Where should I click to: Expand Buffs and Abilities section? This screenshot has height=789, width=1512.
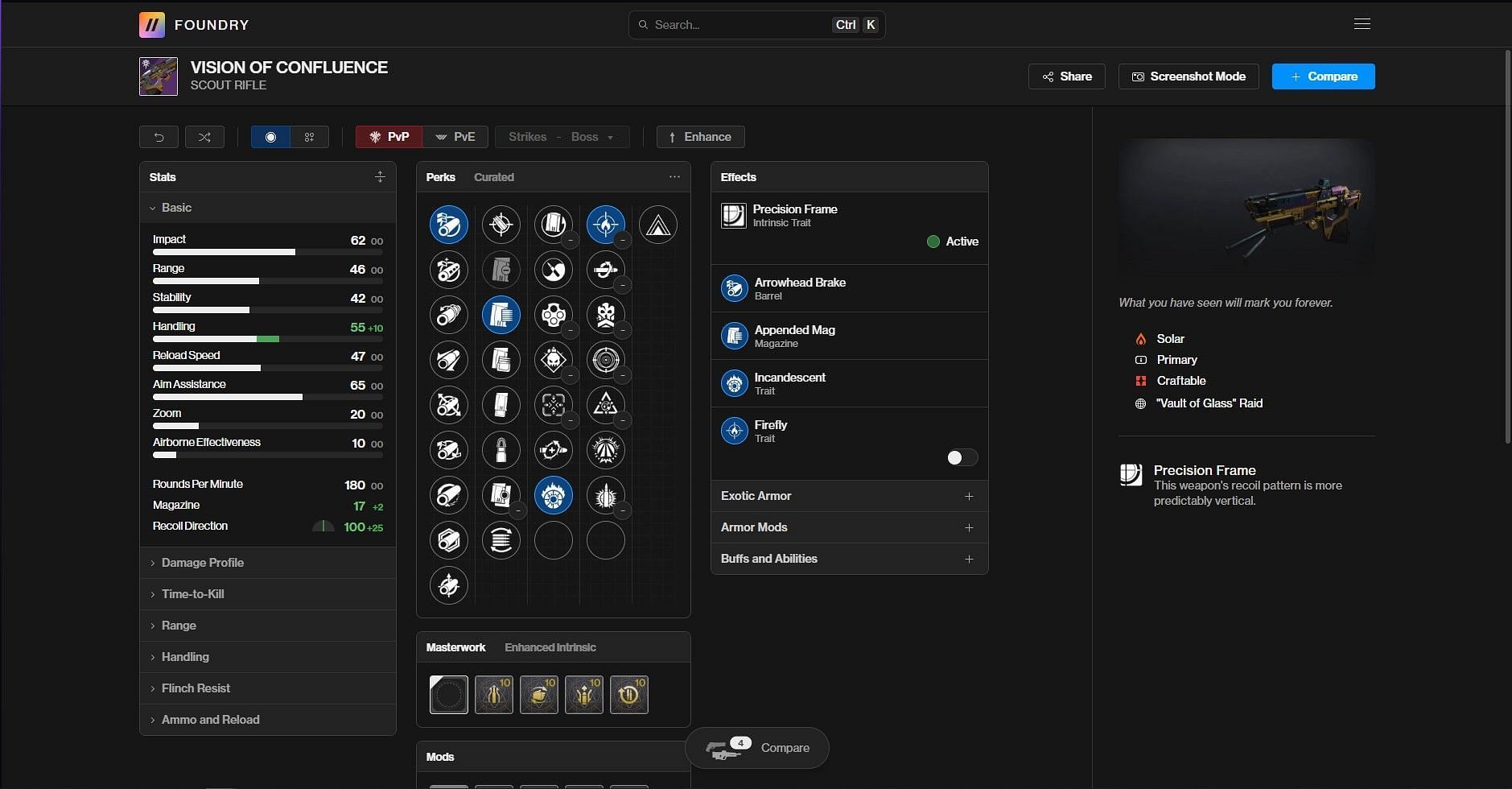click(850, 559)
